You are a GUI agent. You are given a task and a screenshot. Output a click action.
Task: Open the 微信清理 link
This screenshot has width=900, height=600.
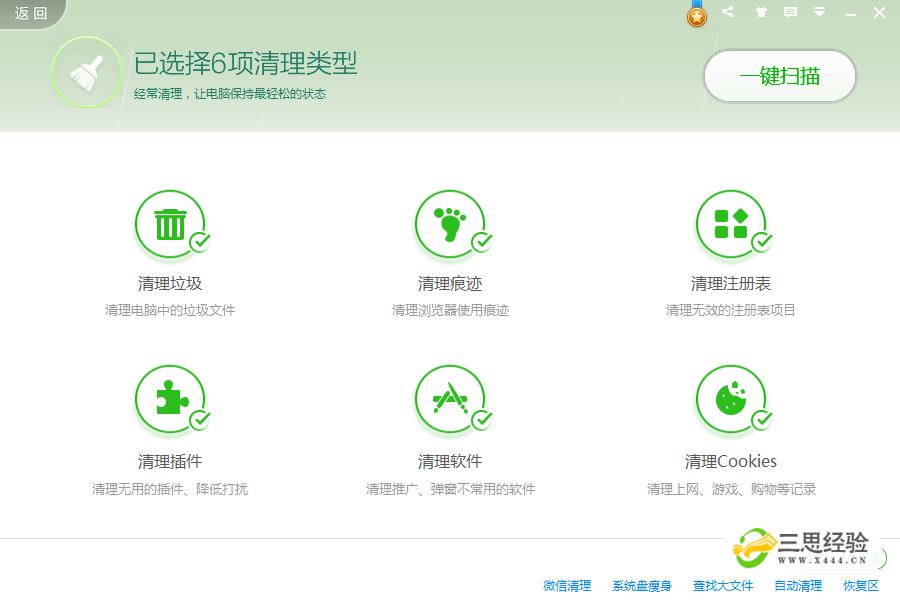[567, 586]
